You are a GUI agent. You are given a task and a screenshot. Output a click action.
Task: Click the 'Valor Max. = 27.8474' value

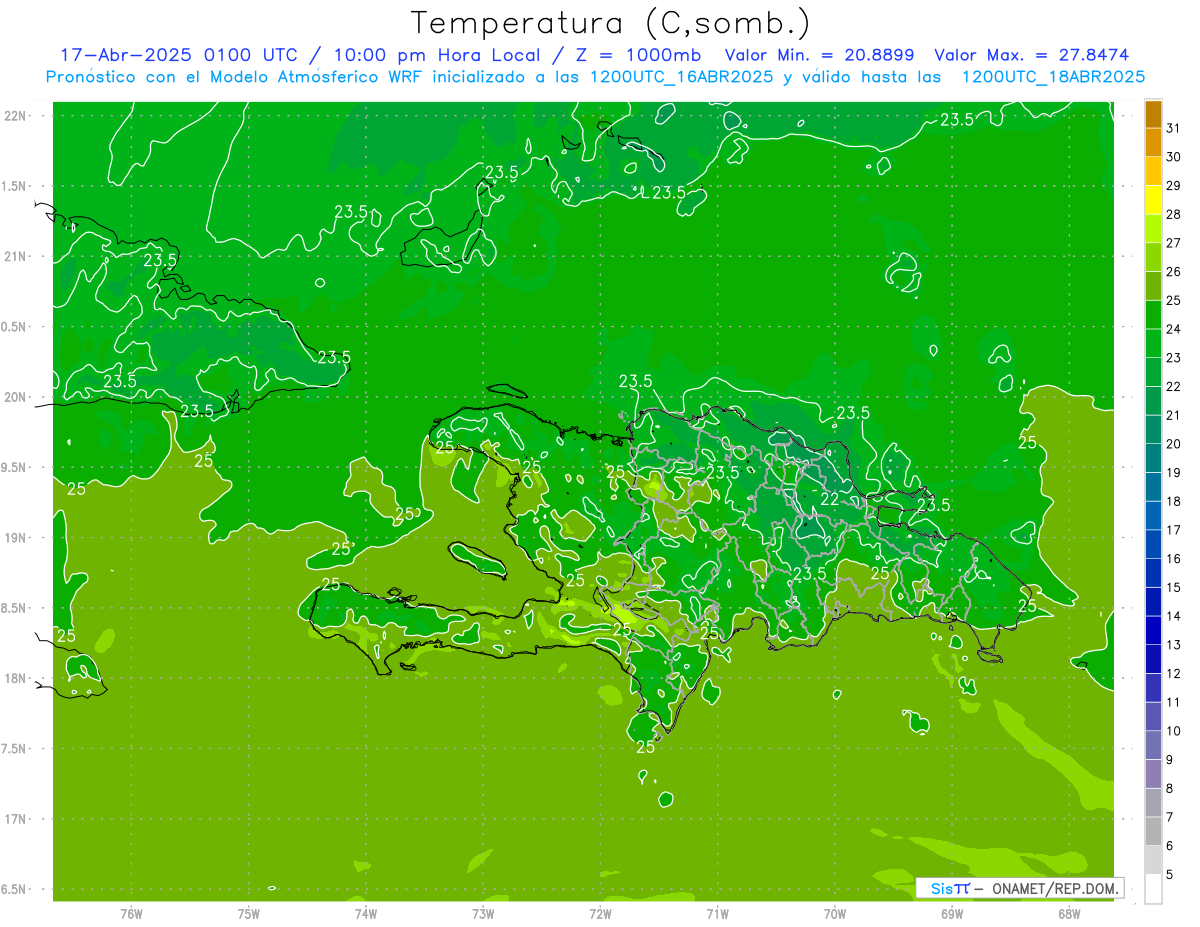1032,55
